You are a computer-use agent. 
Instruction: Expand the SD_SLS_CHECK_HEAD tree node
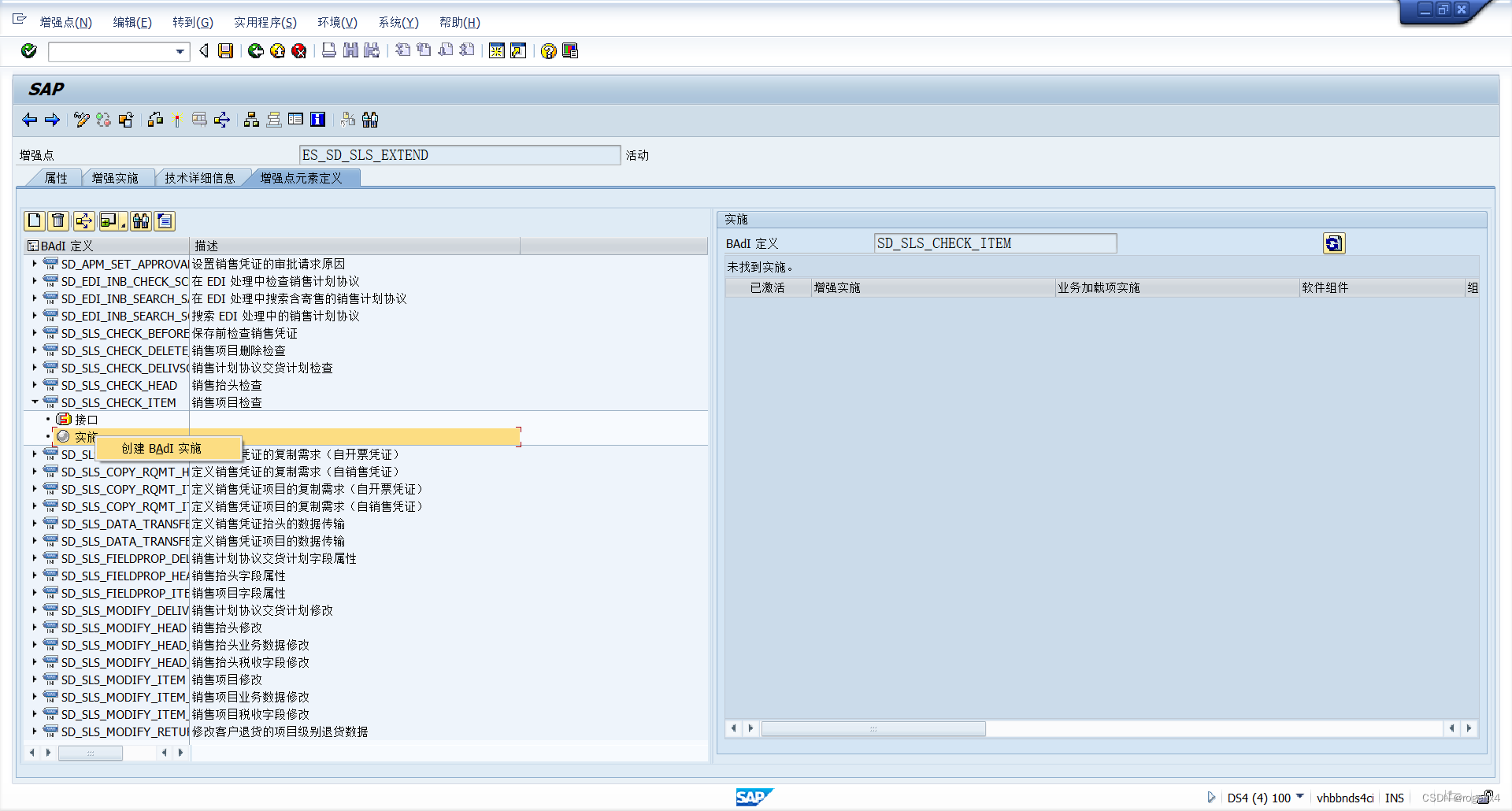coord(35,385)
